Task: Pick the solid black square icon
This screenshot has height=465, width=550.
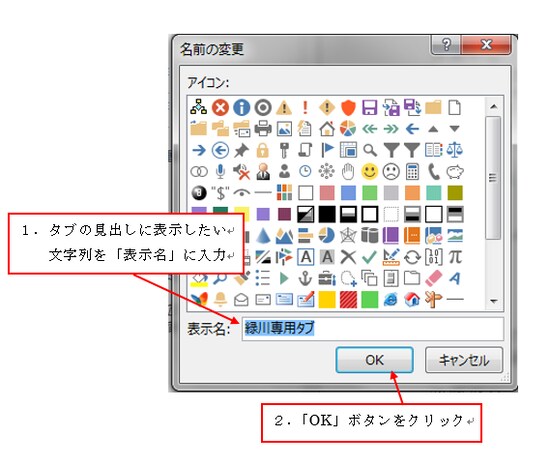Action: pos(327,214)
